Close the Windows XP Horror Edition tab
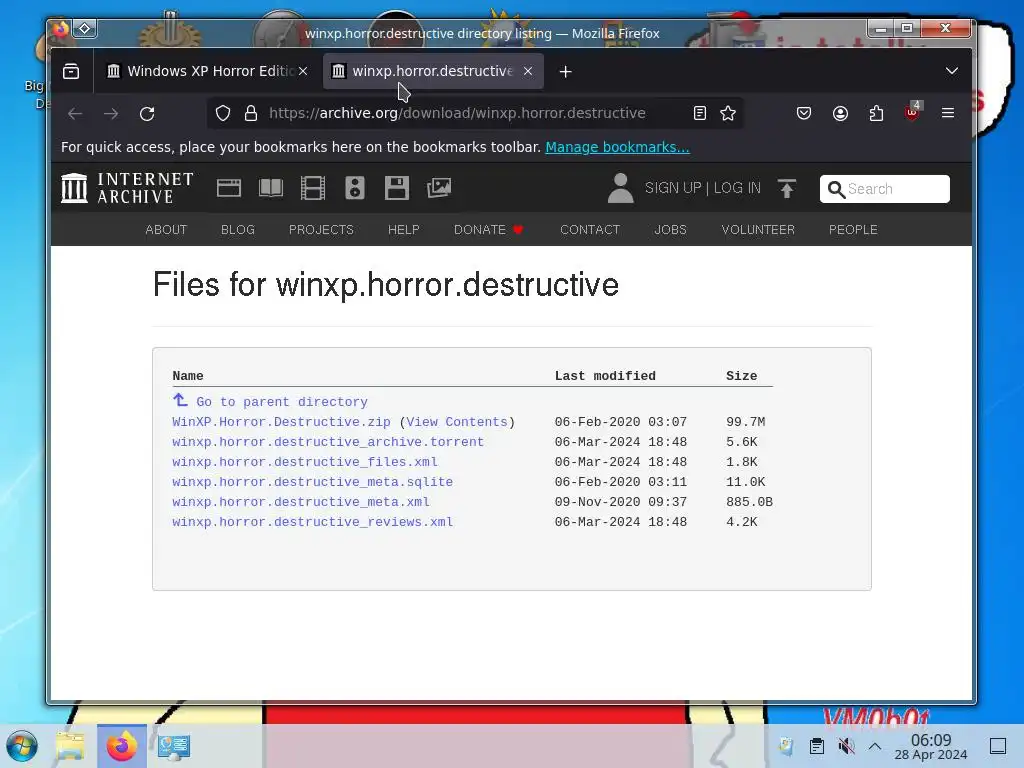This screenshot has width=1024, height=768. pos(303,71)
